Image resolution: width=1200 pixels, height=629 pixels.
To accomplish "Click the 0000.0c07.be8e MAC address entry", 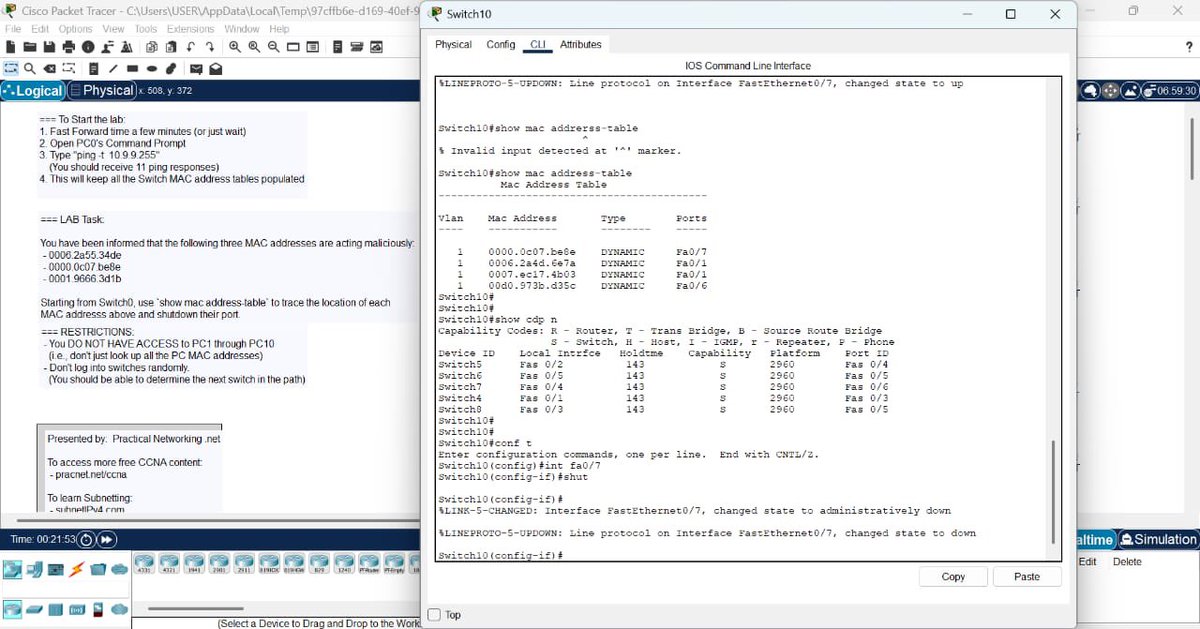I will pyautogui.click(x=532, y=252).
